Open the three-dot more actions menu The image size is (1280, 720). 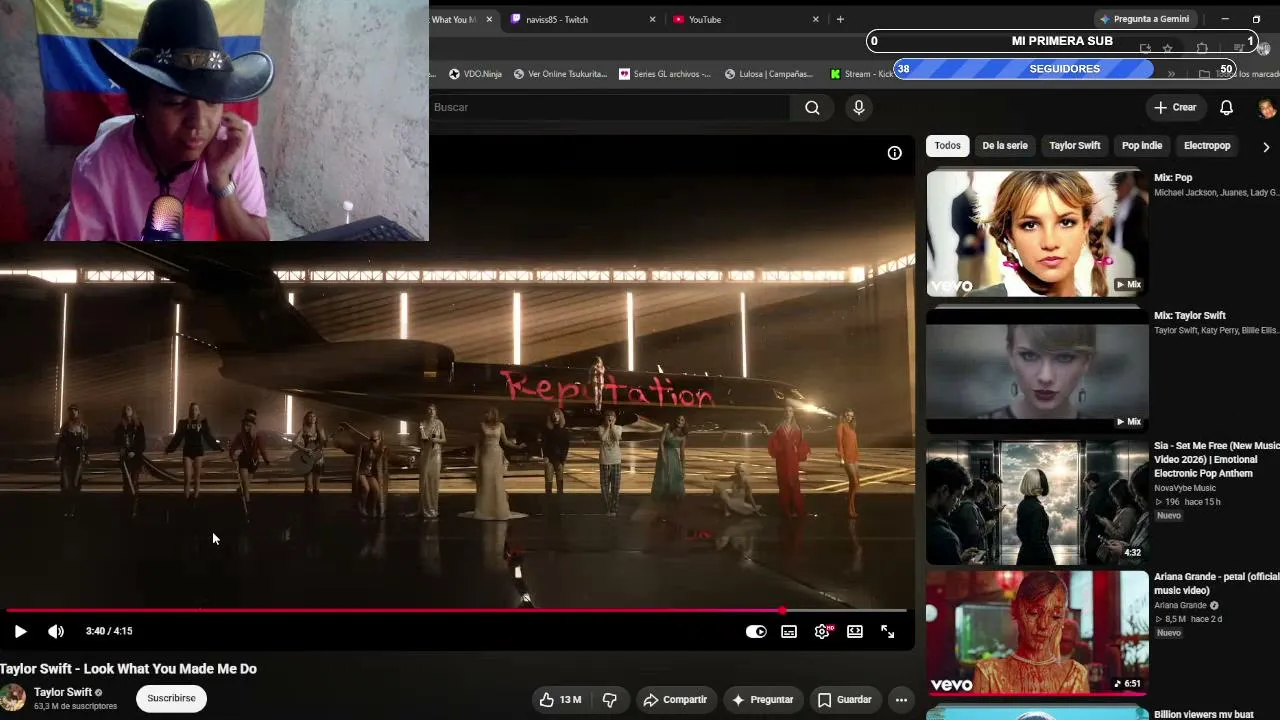click(901, 700)
